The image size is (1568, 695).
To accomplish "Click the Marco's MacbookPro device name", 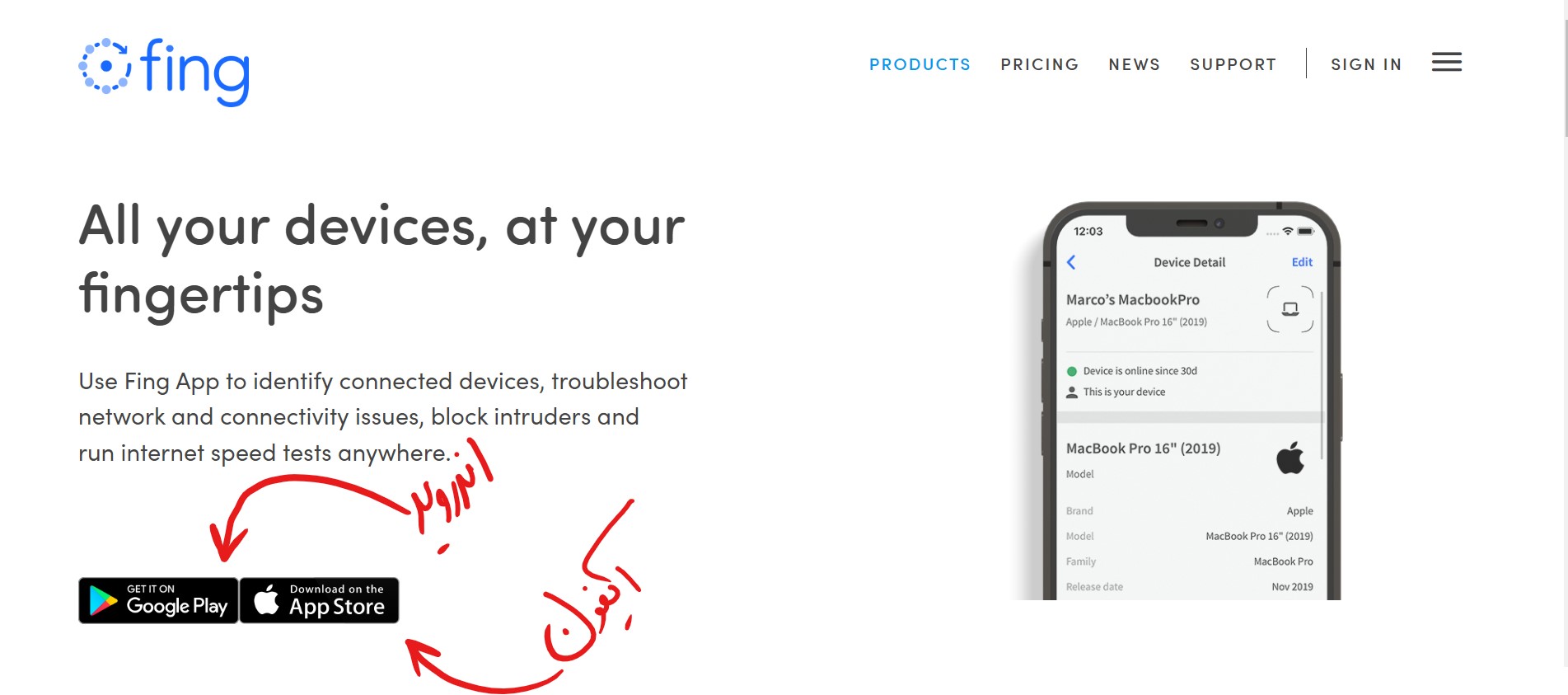I will (x=1133, y=300).
